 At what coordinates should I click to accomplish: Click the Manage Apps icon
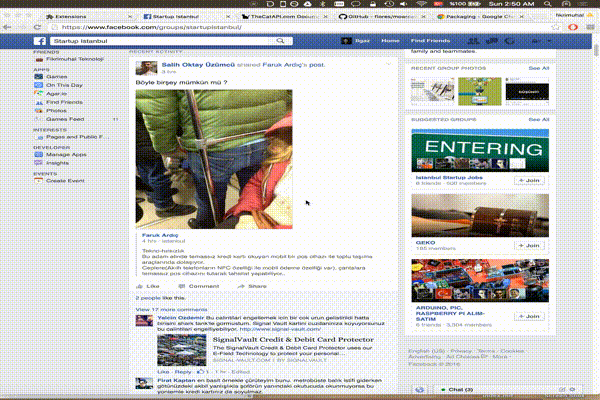39,154
